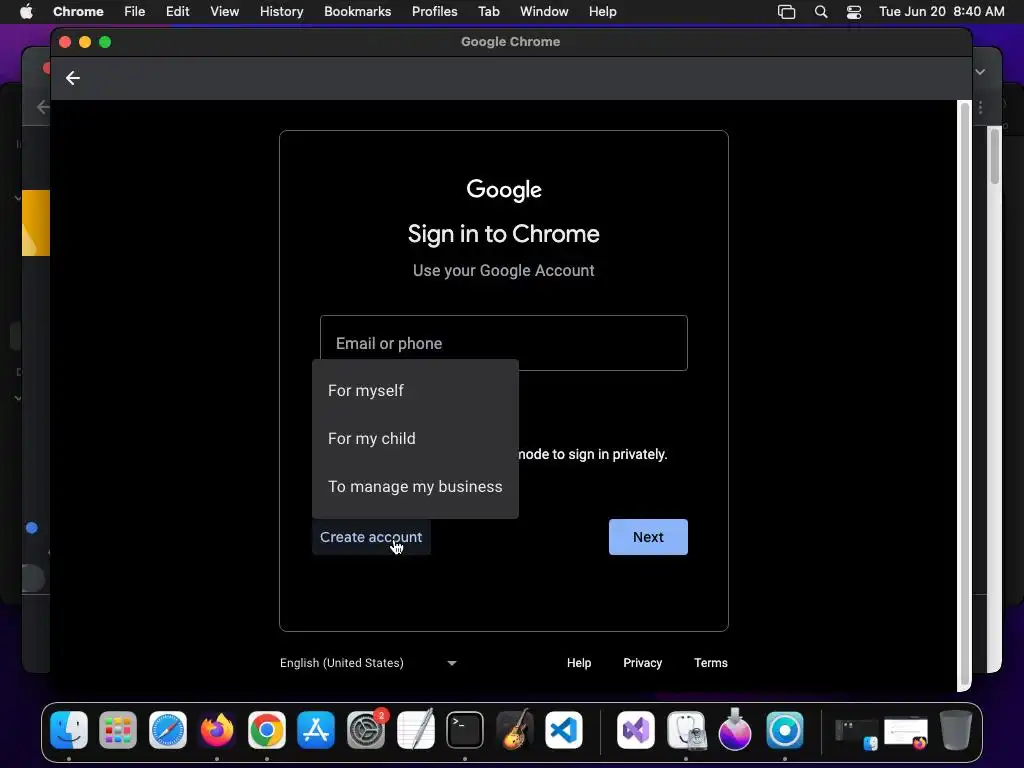The image size is (1024, 768).
Task: Choose 'To manage my business' option
Action: coord(415,487)
